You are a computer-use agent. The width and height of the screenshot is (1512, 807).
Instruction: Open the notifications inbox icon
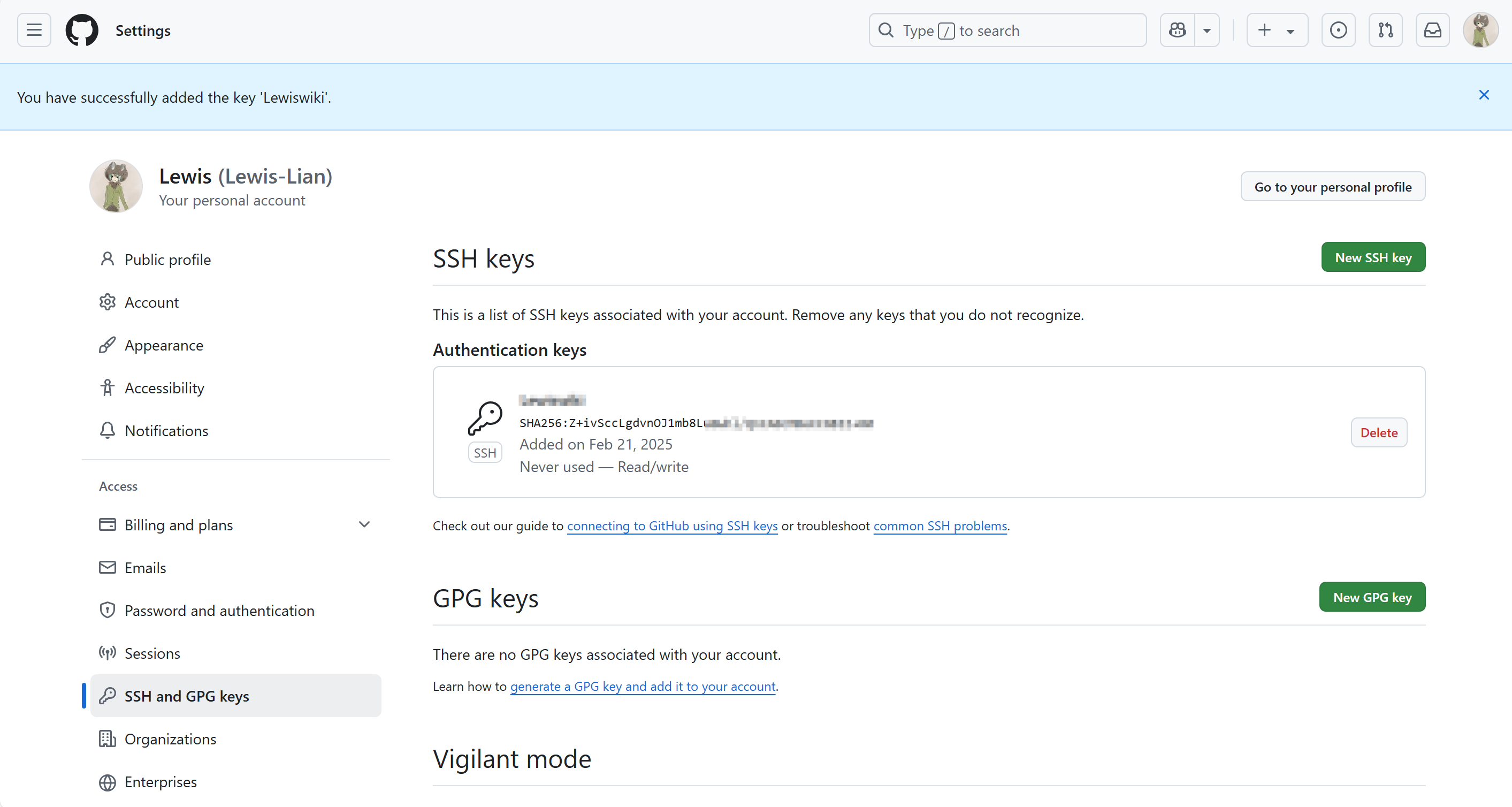(1432, 31)
